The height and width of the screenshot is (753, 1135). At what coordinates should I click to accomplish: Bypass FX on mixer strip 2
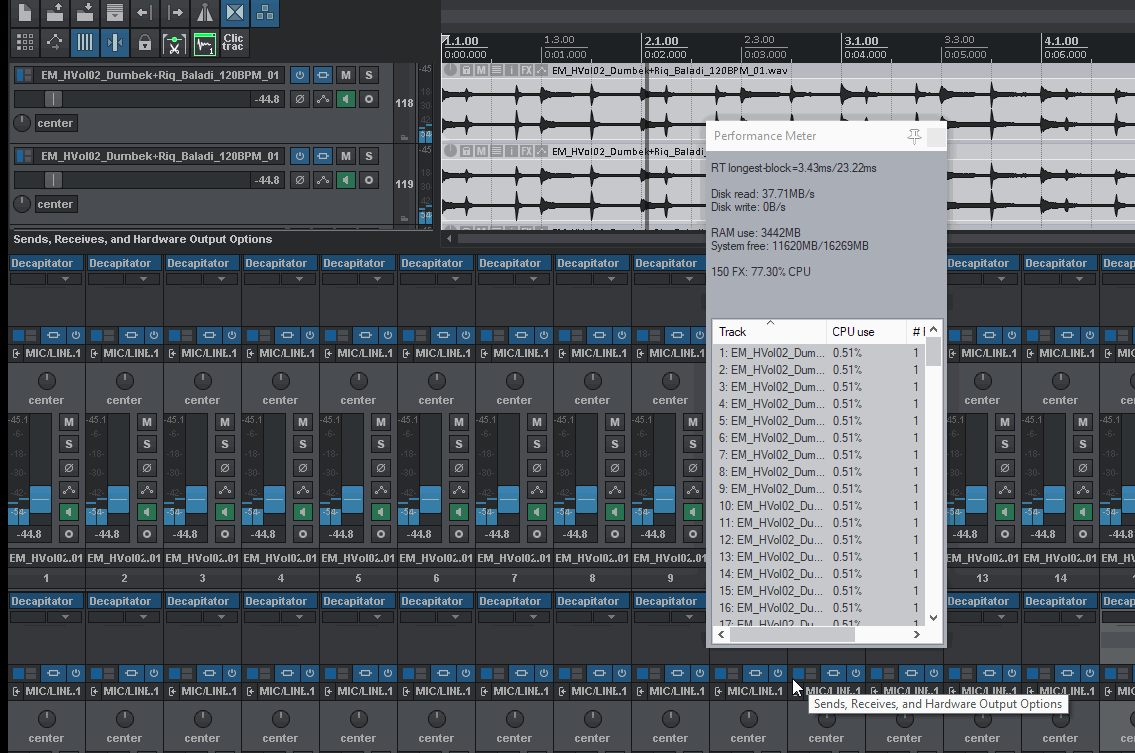[154, 335]
